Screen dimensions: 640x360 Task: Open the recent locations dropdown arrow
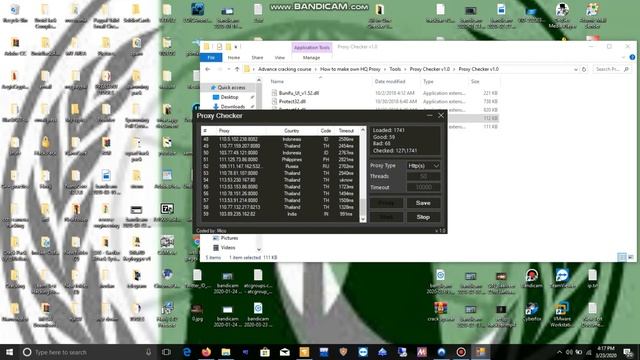point(228,69)
